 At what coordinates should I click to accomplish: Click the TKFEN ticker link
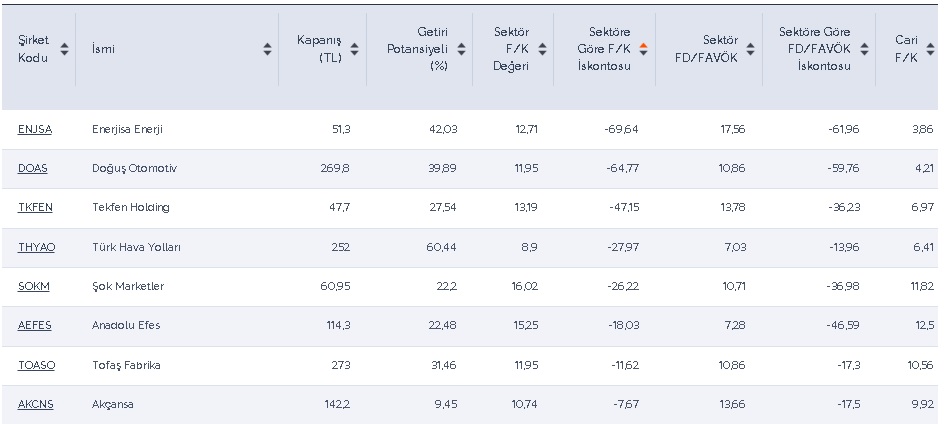pyautogui.click(x=35, y=207)
